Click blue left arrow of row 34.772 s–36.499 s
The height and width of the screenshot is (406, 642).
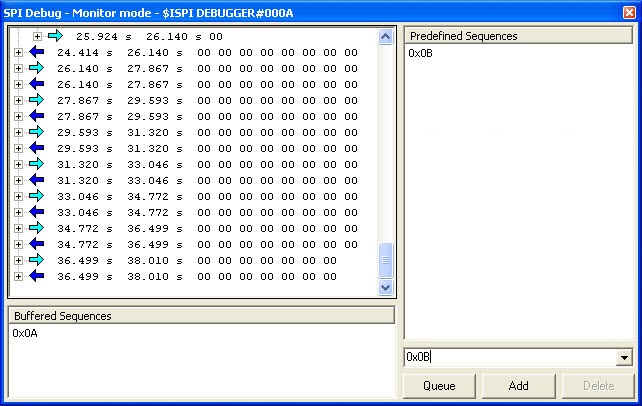(x=37, y=244)
